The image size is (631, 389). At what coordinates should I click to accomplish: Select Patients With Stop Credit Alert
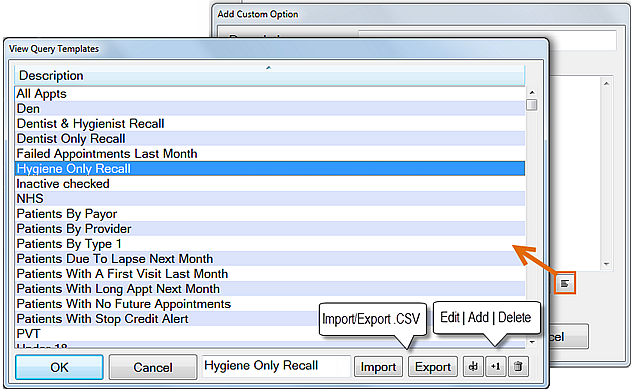click(270, 319)
